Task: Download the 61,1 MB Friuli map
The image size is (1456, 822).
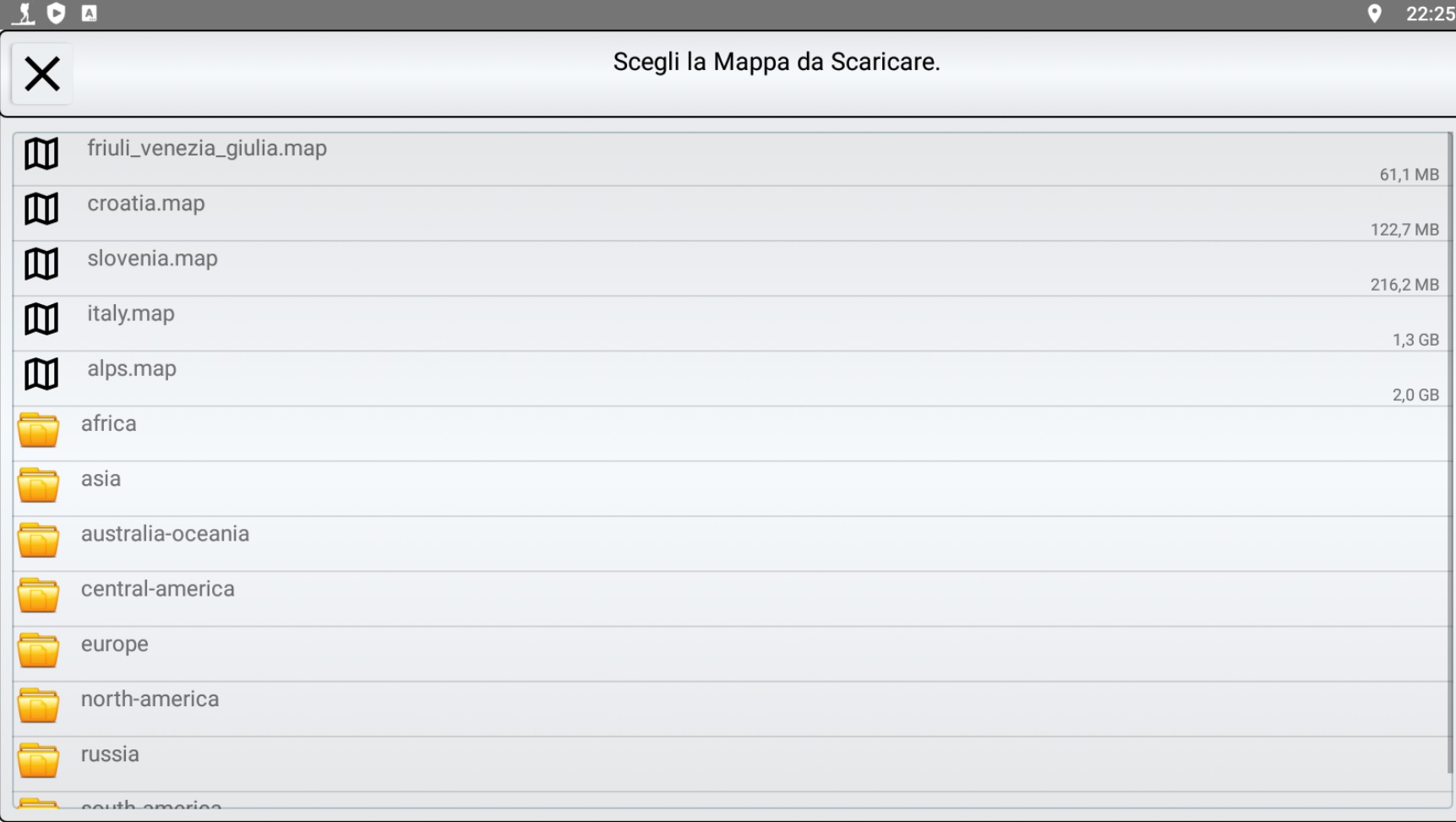Action: 732,159
